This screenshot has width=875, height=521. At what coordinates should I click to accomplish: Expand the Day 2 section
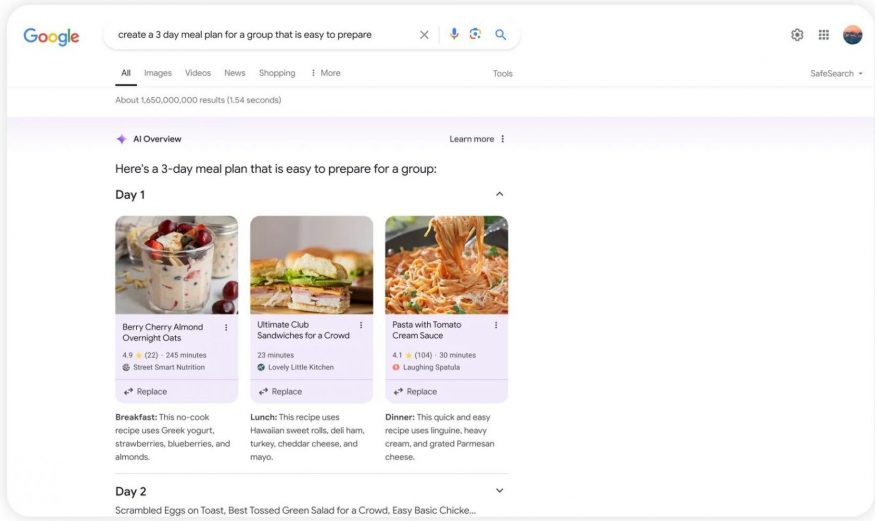500,491
